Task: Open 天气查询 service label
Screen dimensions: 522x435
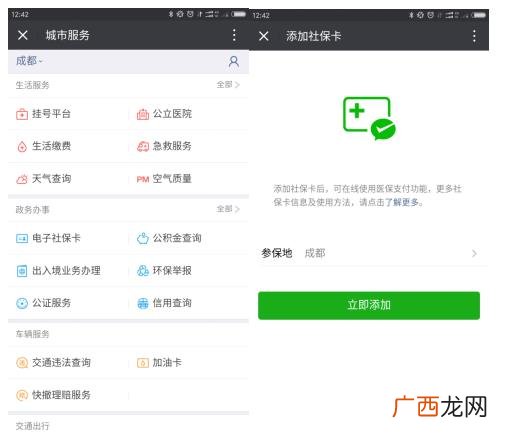Action: coord(51,179)
